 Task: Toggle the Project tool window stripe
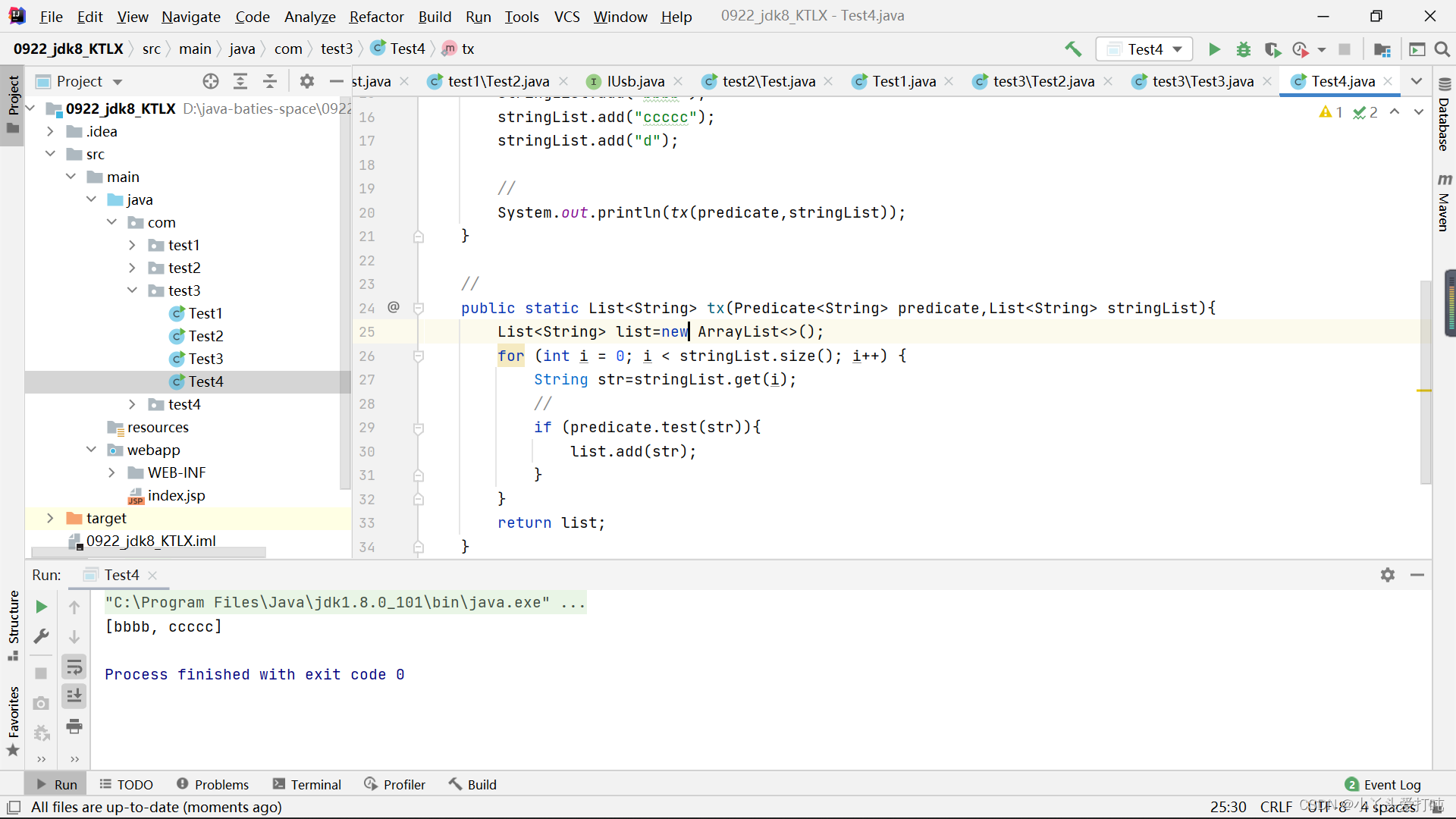(x=13, y=105)
